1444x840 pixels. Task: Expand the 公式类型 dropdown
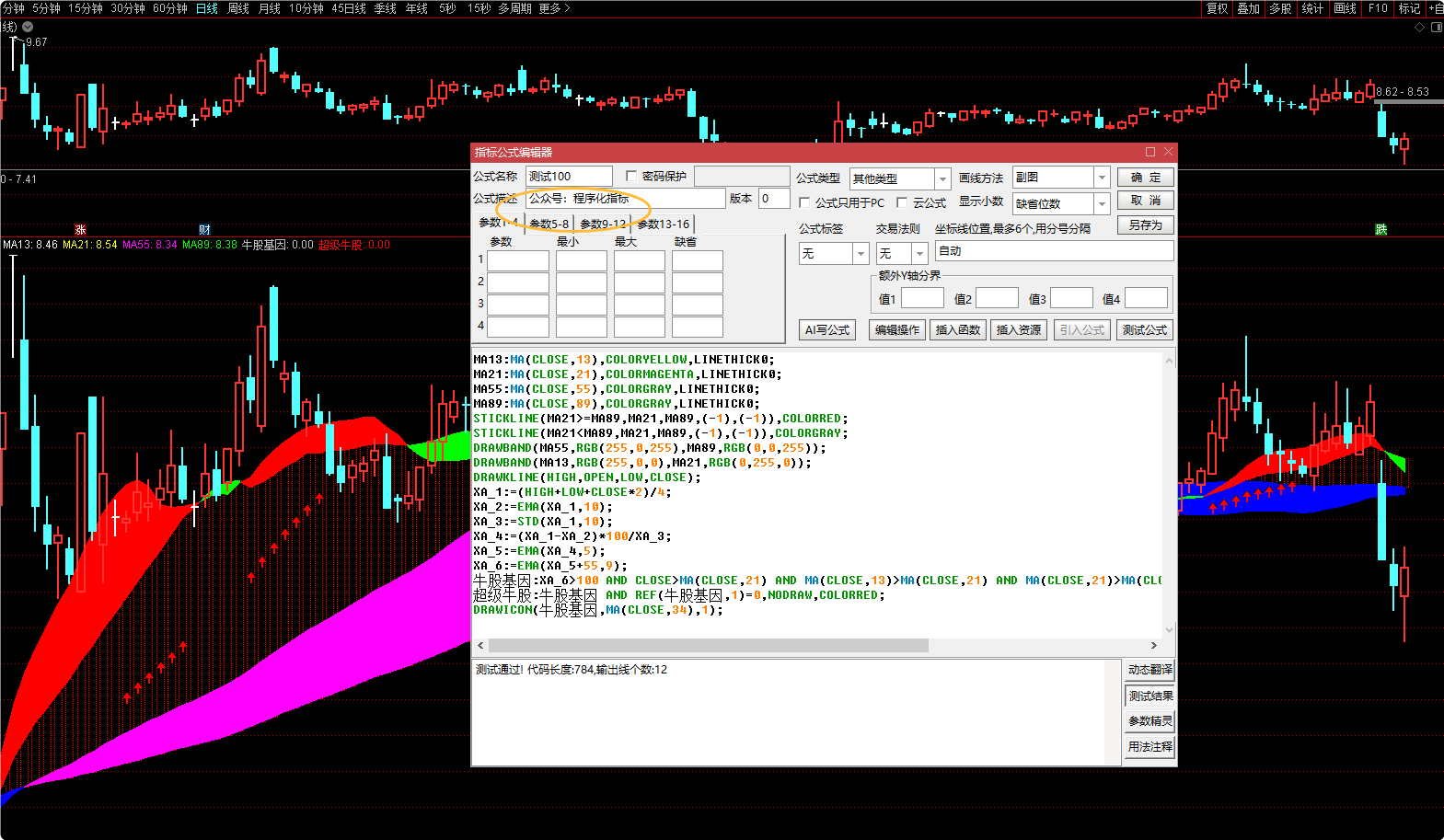click(942, 178)
